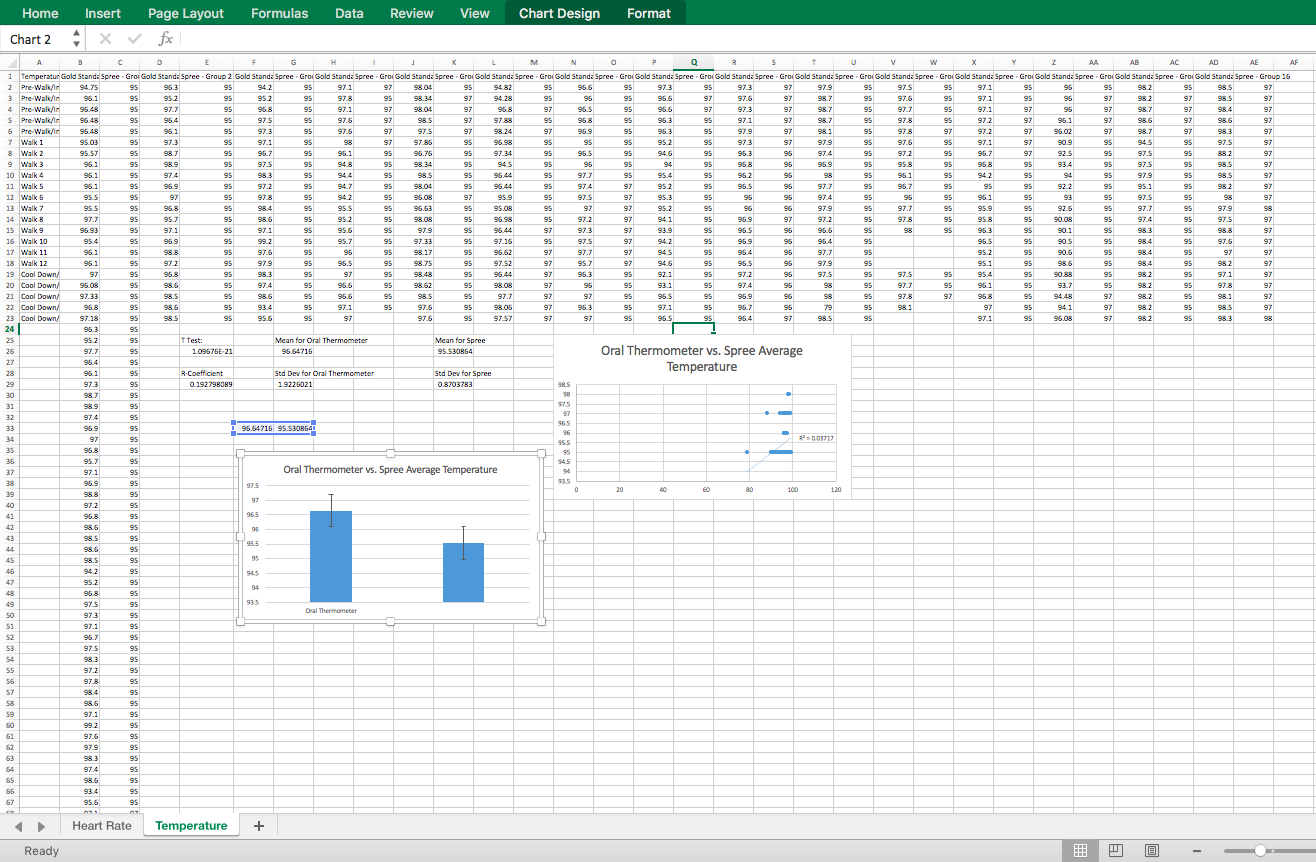Adjust the zoom slider handle
The height and width of the screenshot is (862, 1316).
point(1260,850)
